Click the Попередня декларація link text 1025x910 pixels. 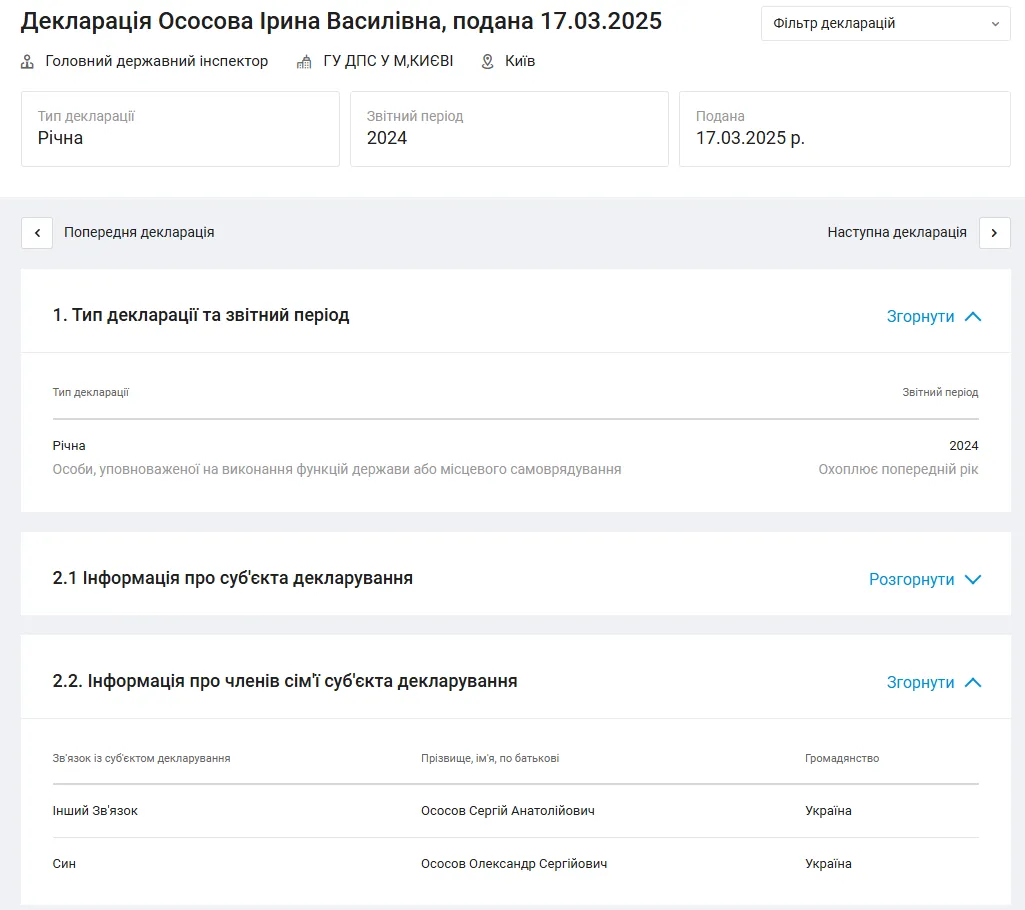(139, 232)
